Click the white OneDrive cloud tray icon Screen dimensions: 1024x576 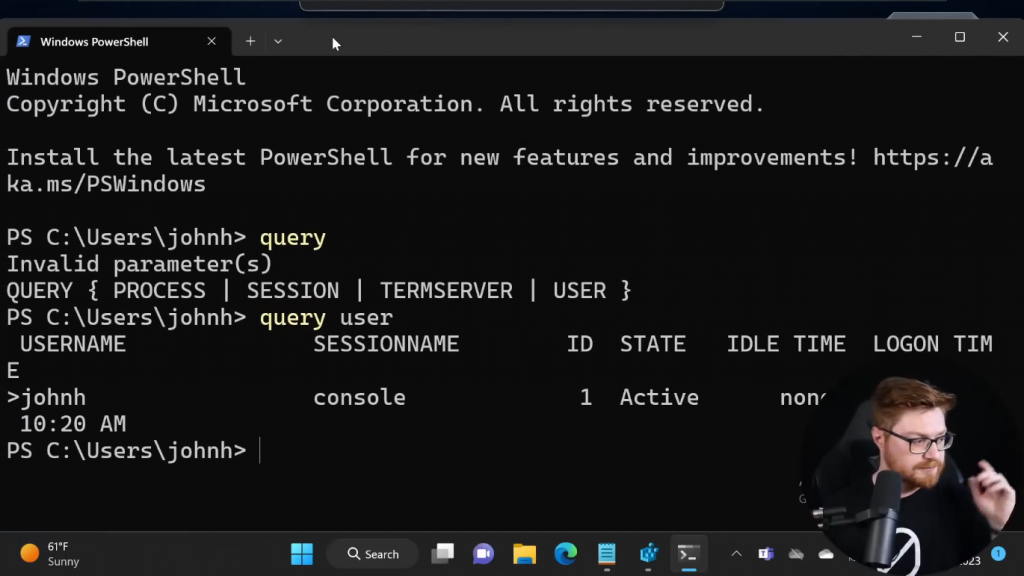826,554
